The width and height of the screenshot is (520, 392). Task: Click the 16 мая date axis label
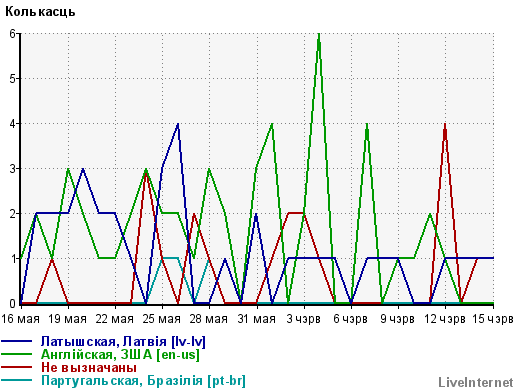[20, 319]
